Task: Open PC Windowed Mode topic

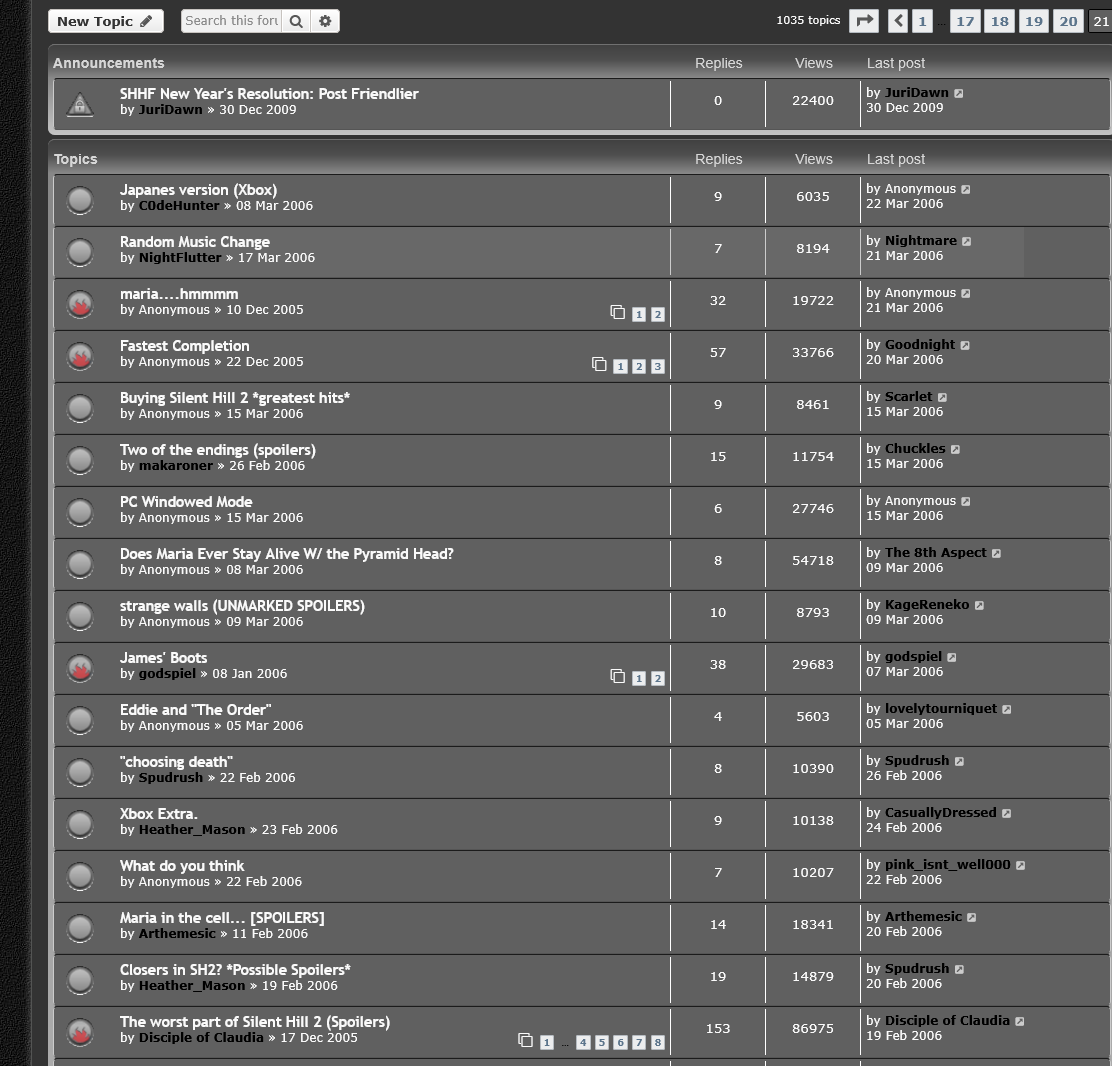Action: (x=186, y=502)
